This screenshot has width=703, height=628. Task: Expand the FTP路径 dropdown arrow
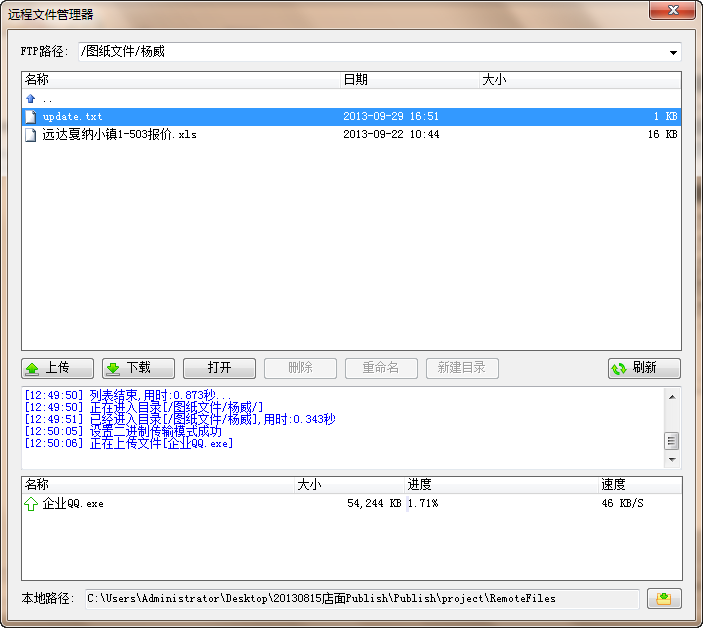pyautogui.click(x=673, y=52)
